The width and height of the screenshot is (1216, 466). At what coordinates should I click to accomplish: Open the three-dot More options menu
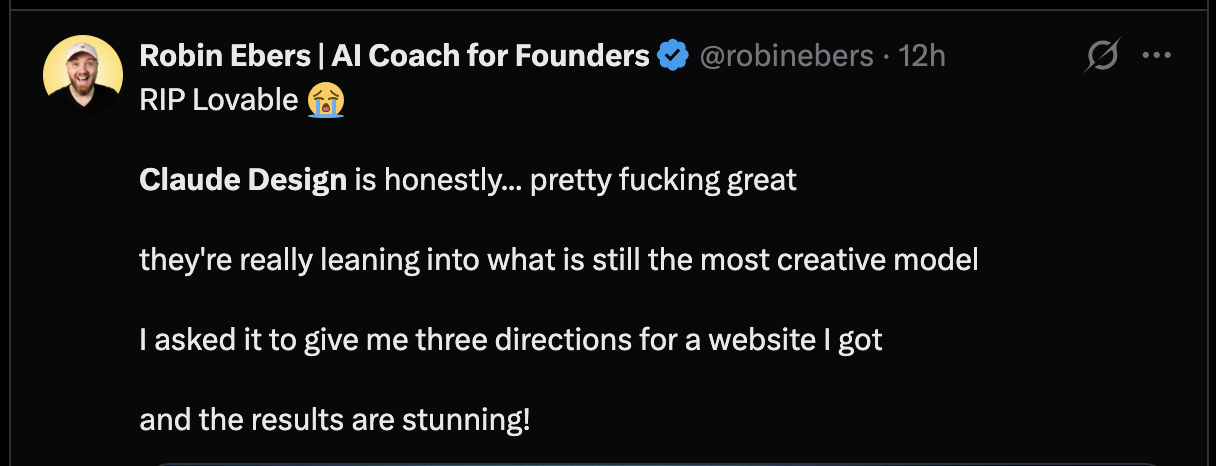[x=1156, y=57]
